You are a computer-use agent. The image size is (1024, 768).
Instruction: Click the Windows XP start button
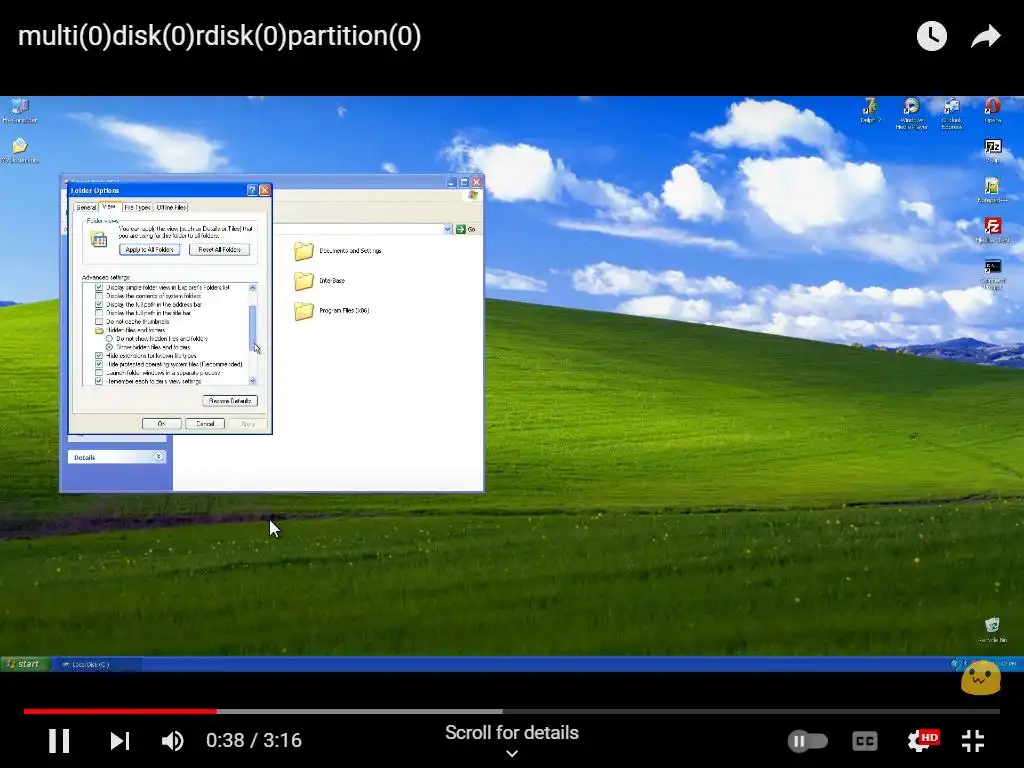click(24, 664)
